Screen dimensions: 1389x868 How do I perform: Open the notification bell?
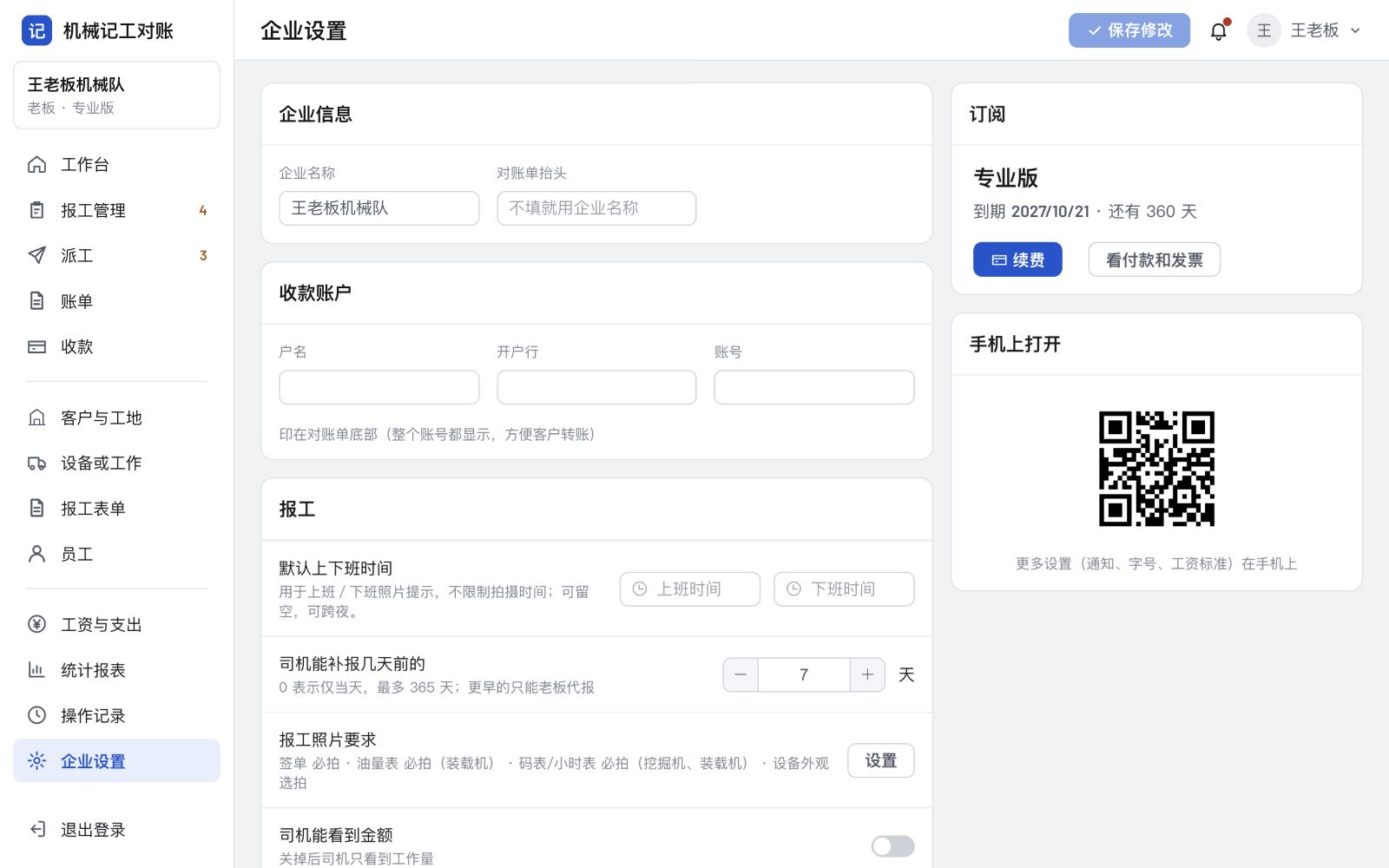click(x=1219, y=31)
